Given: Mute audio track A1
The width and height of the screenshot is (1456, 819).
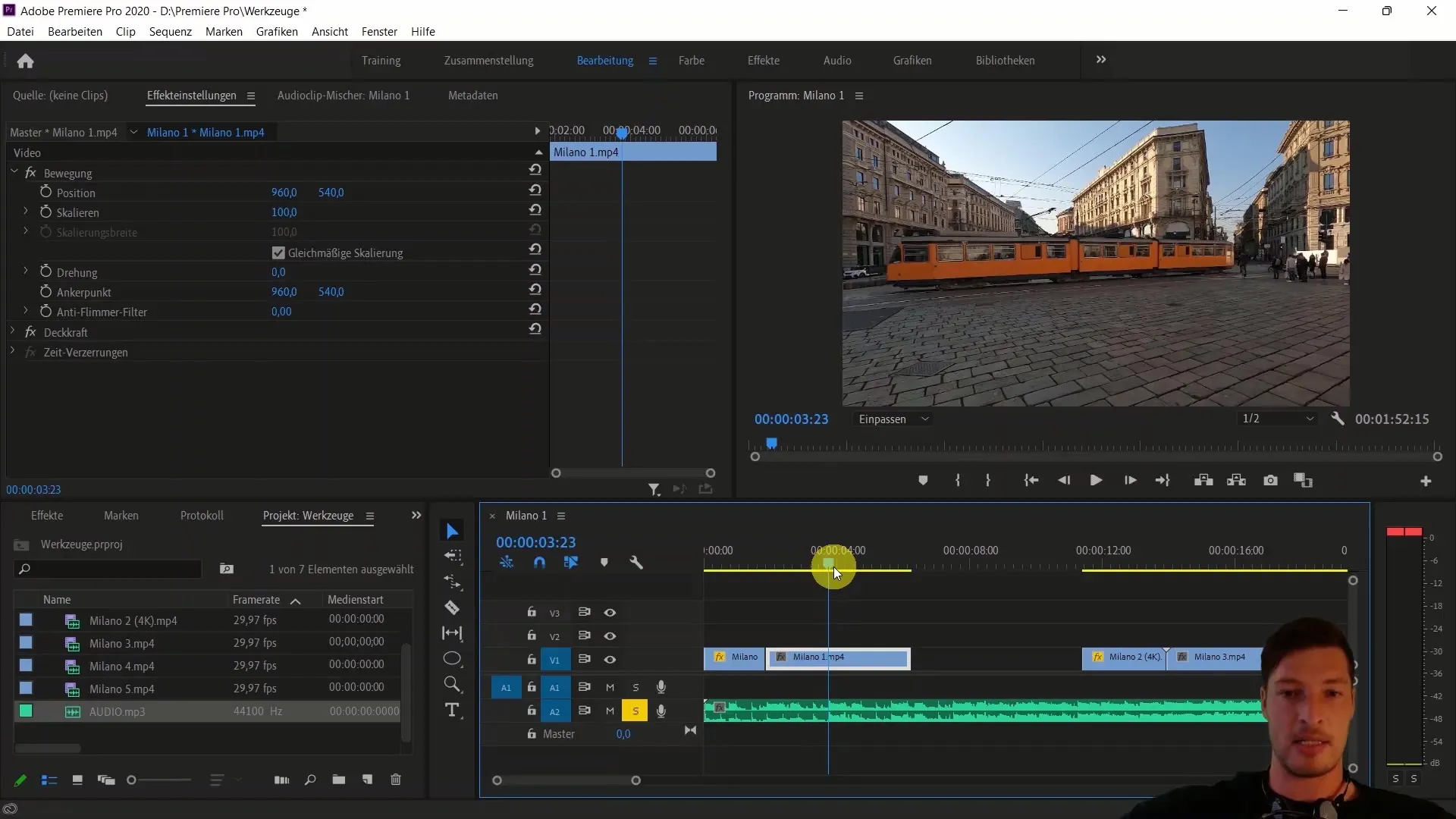Looking at the screenshot, I should (610, 688).
